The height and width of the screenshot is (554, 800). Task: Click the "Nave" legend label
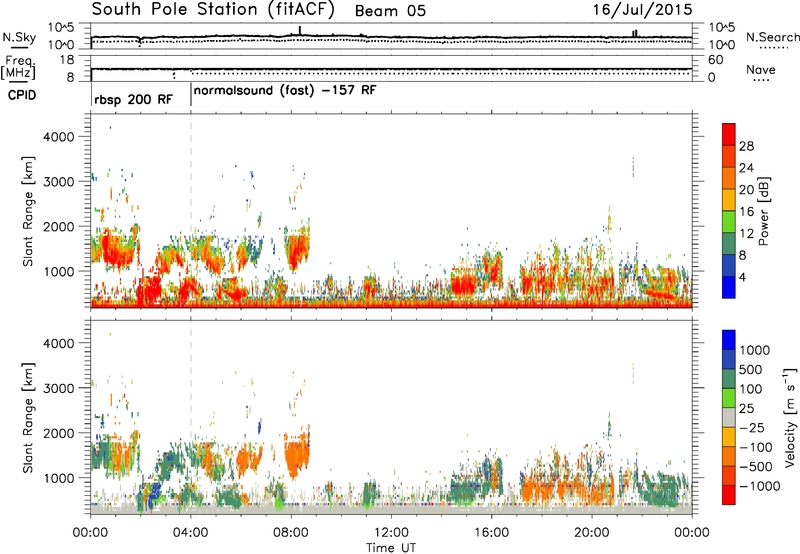[760, 70]
